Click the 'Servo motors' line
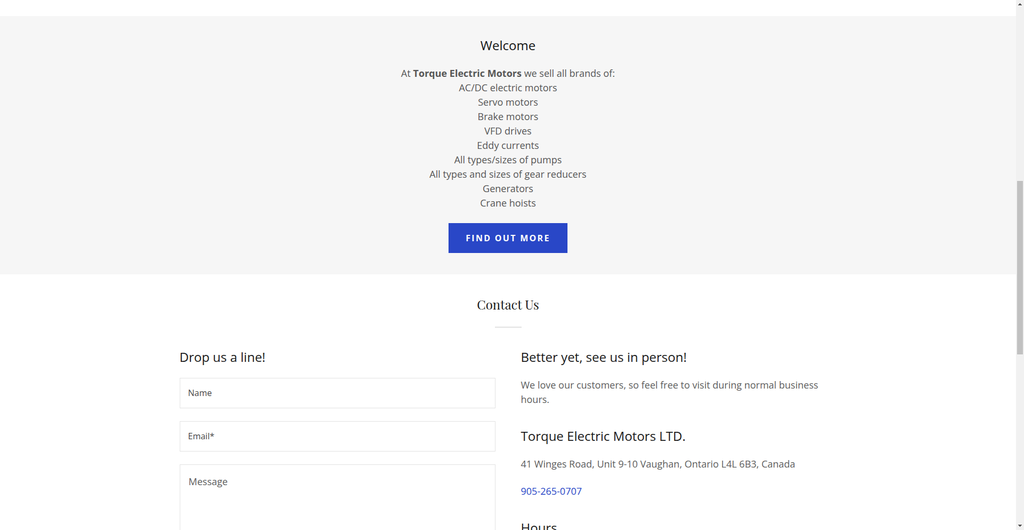This screenshot has width=1024, height=530. [507, 102]
